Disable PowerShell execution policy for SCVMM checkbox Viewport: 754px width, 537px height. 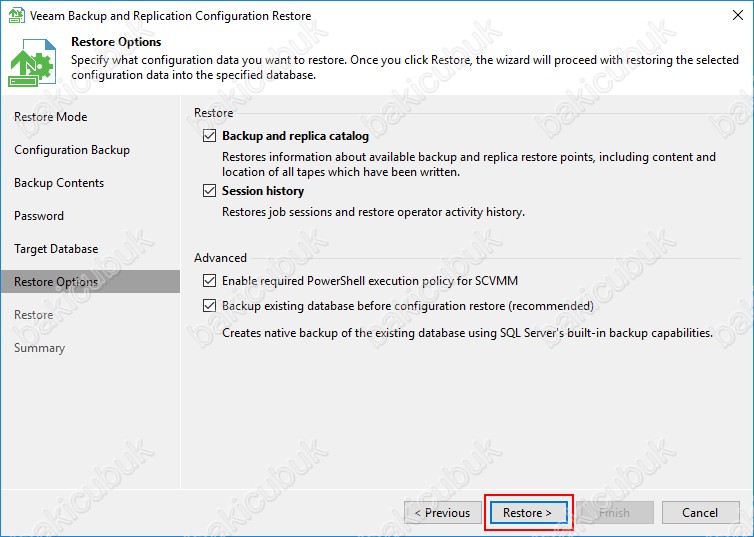[x=209, y=280]
